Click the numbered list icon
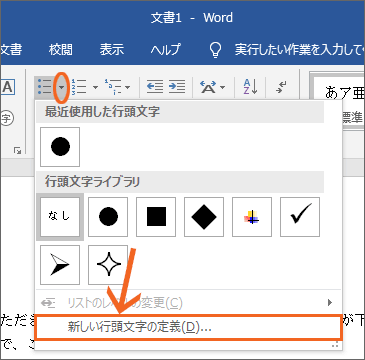365x360 pixels. tap(79, 87)
